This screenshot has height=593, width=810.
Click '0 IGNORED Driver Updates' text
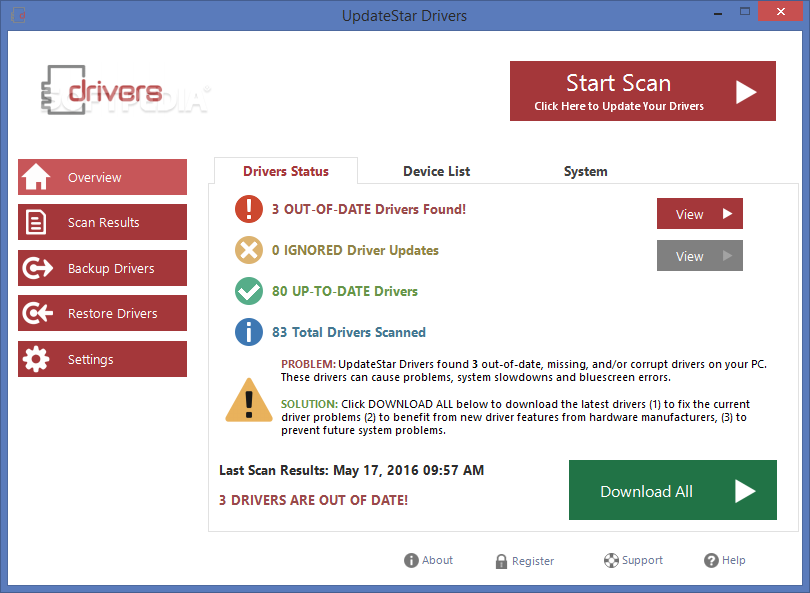[x=355, y=250]
